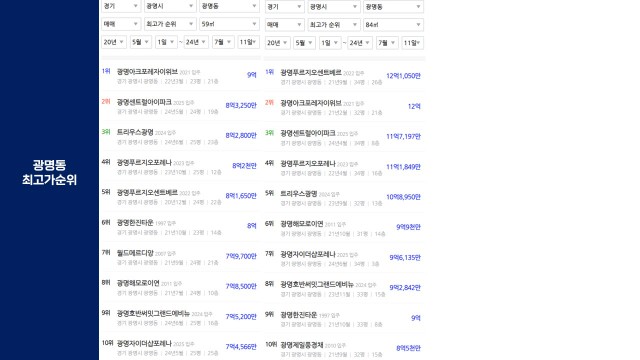Open the 1일 start day dropdown in 59㎡ panel
Image resolution: width=640 pixels, height=360 pixels.
pyautogui.click(x=166, y=42)
